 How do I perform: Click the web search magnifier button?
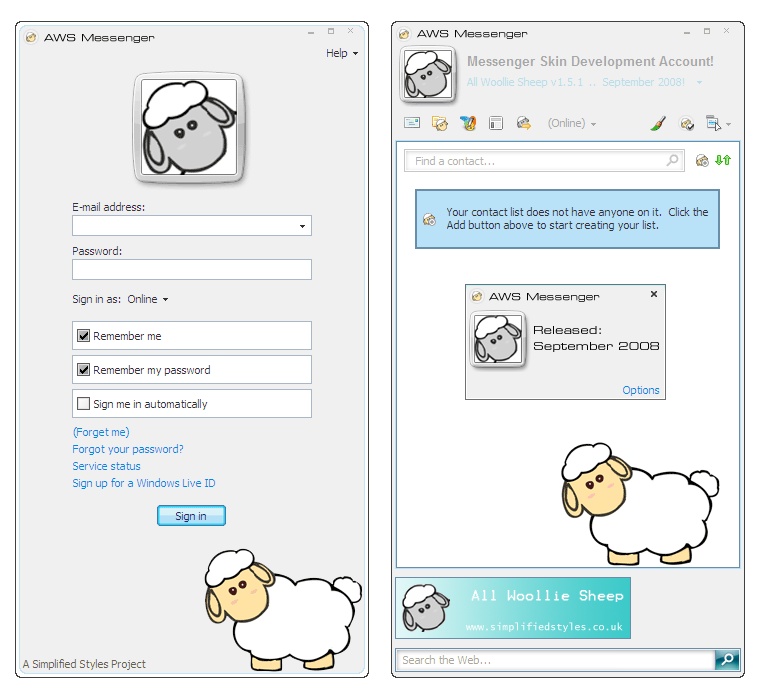tap(727, 659)
